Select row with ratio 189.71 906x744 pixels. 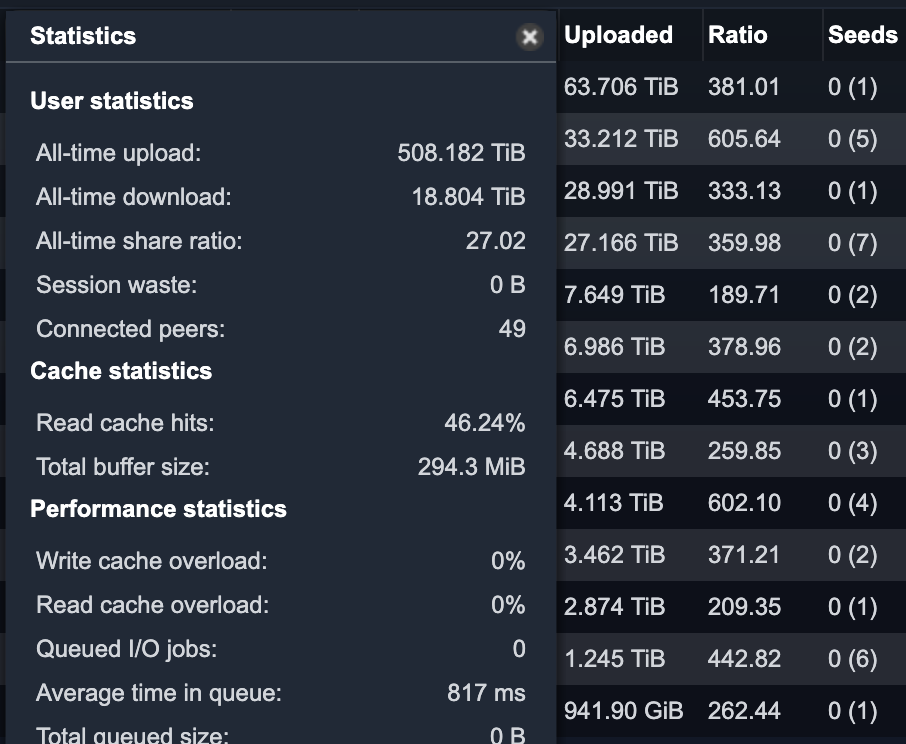pos(732,295)
